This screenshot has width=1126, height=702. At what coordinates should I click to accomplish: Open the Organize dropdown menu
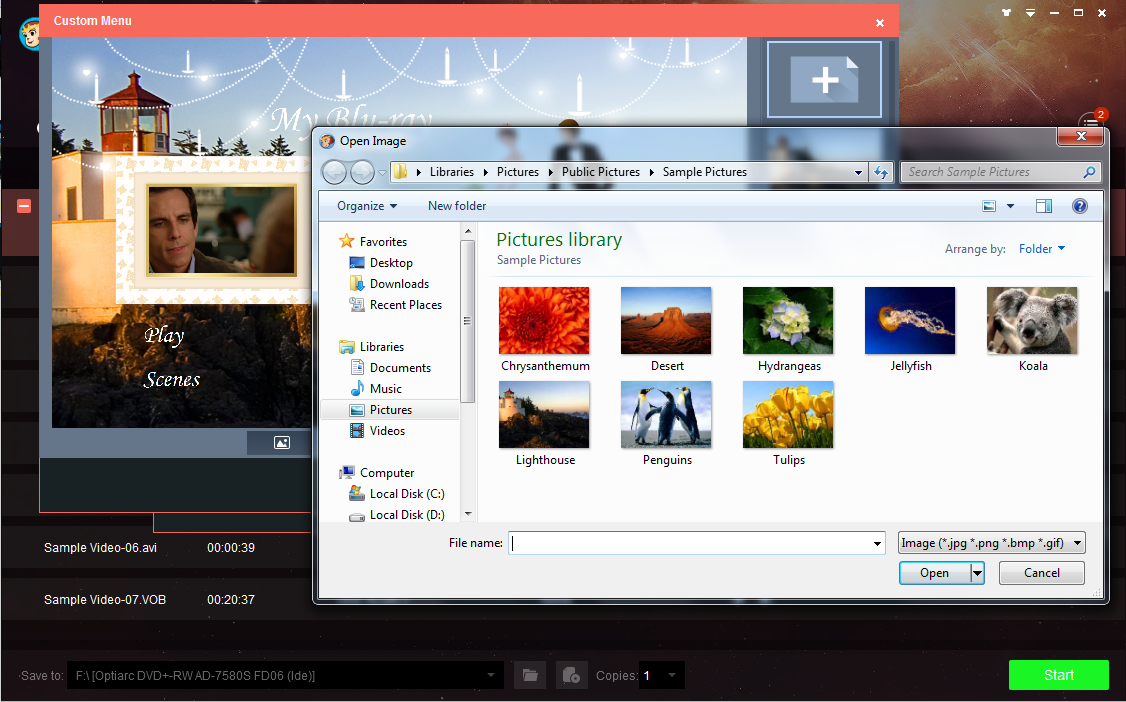363,205
